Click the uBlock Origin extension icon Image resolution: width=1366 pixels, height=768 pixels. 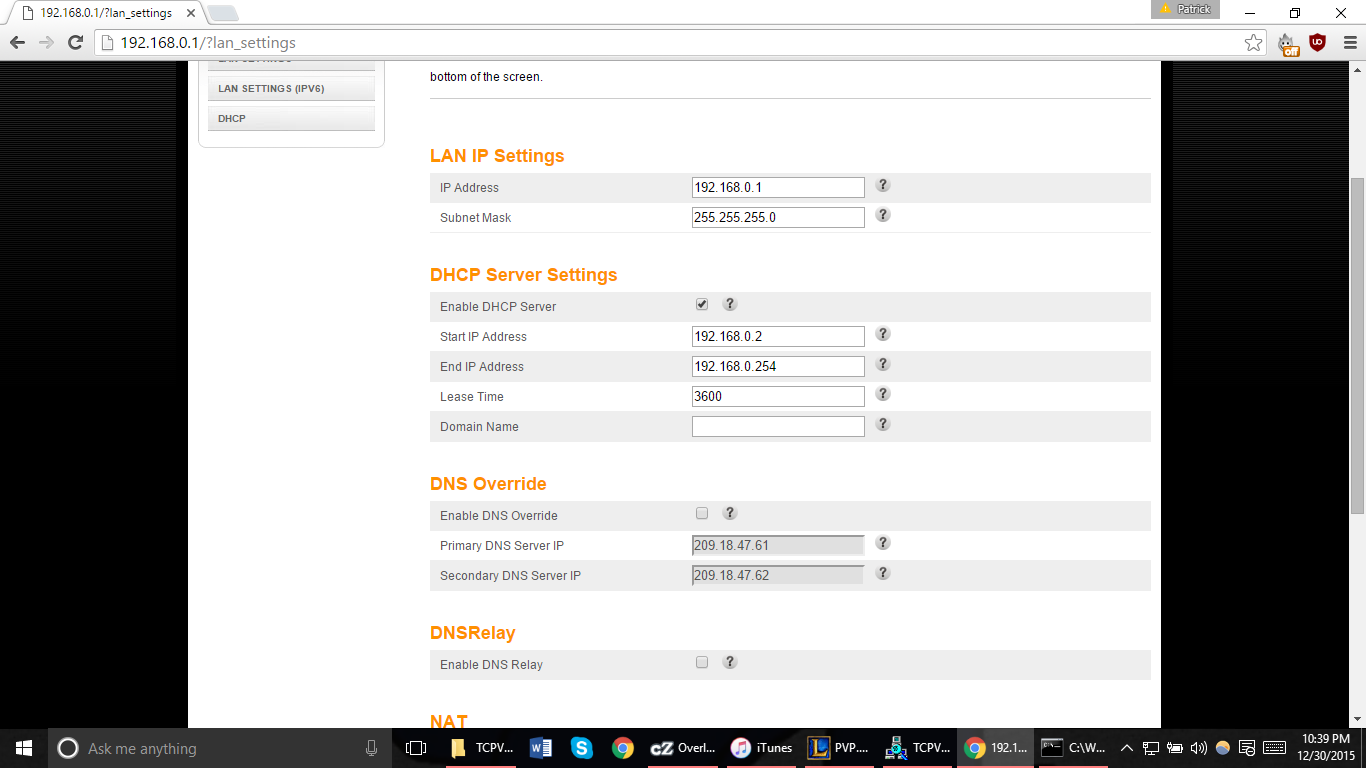click(x=1317, y=43)
